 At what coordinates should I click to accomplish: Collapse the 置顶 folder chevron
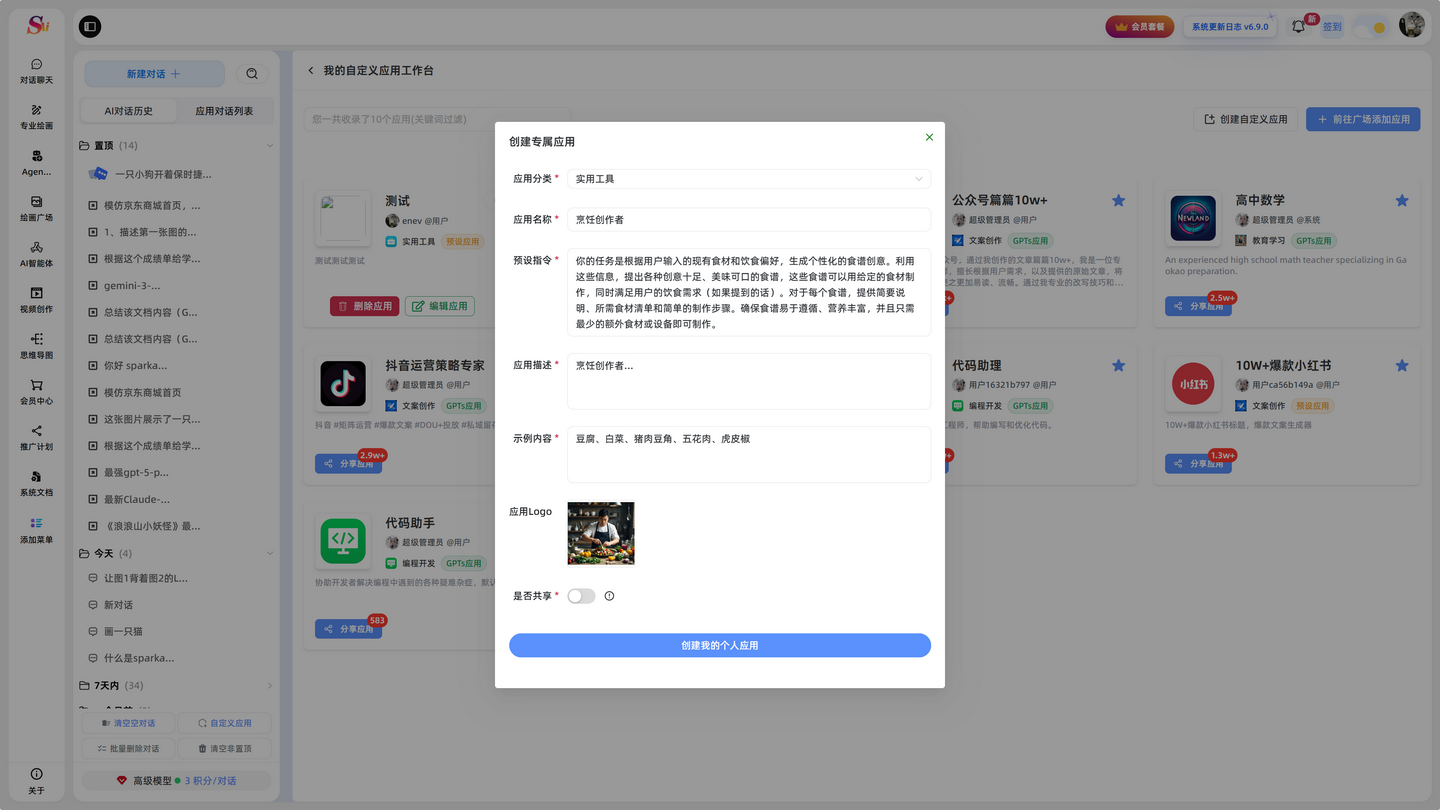269,146
